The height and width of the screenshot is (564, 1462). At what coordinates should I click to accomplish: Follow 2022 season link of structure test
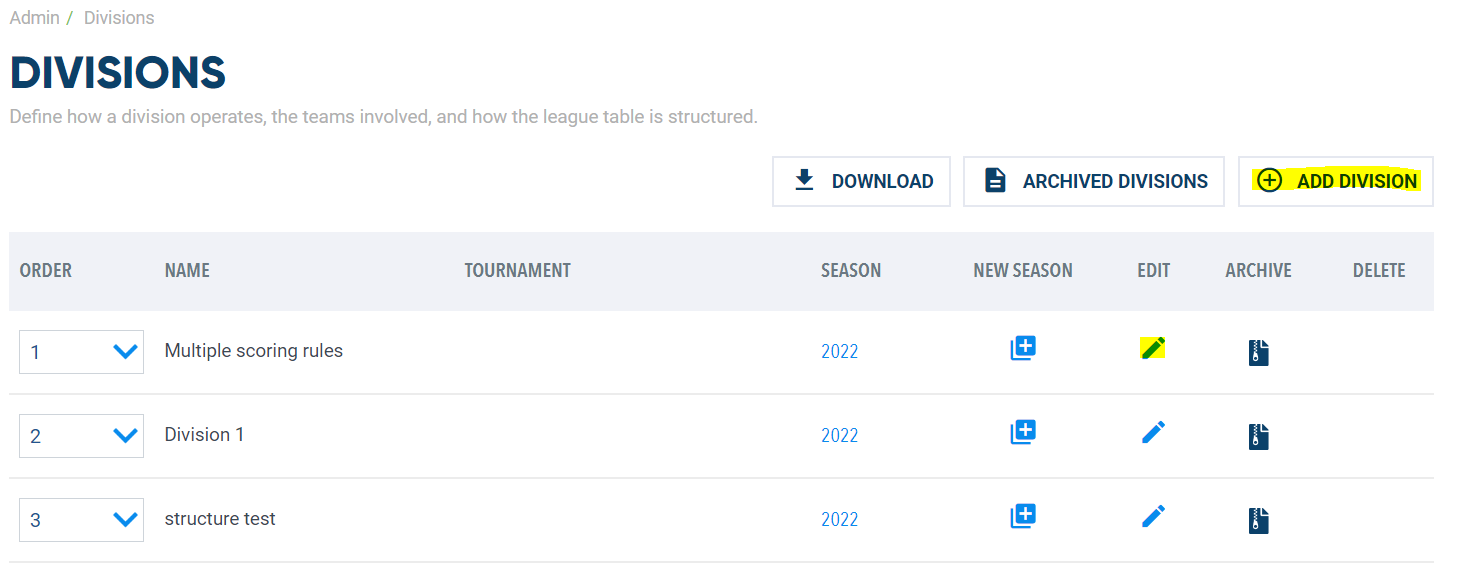840,519
